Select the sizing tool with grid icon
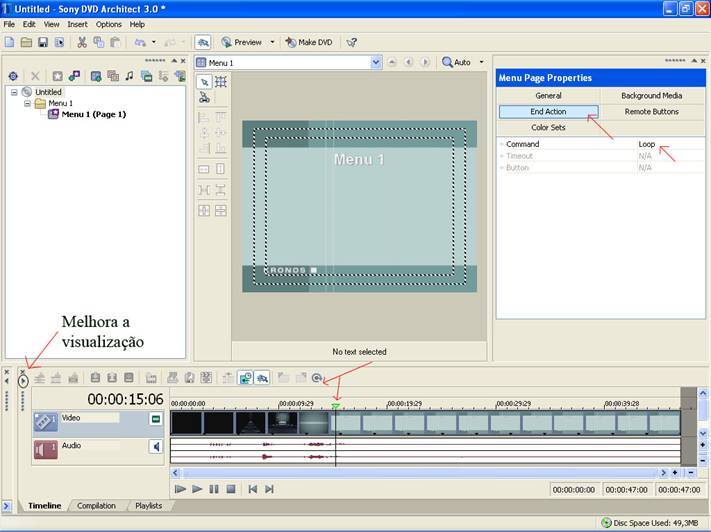 tap(221, 82)
